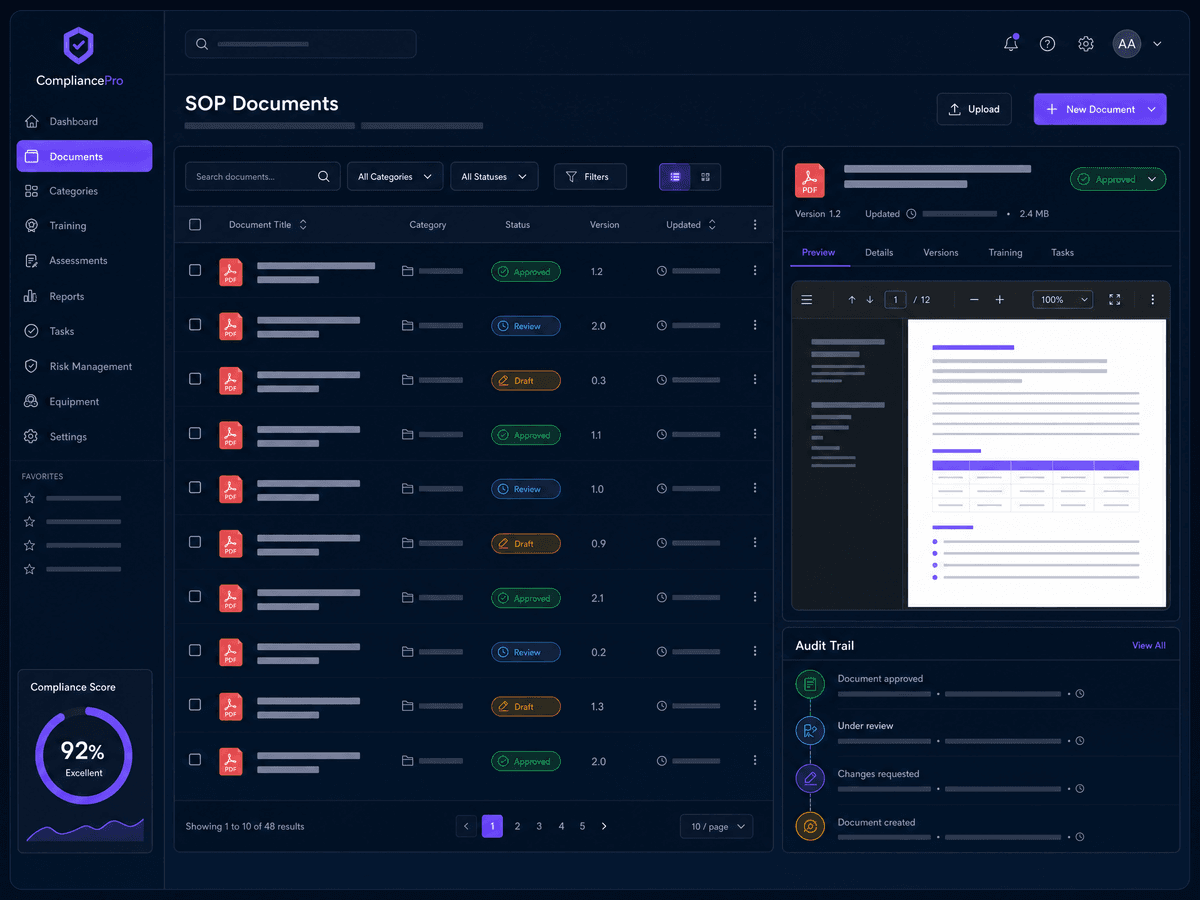Viewport: 1200px width, 900px height.
Task: Open the Filters button
Action: click(x=590, y=177)
